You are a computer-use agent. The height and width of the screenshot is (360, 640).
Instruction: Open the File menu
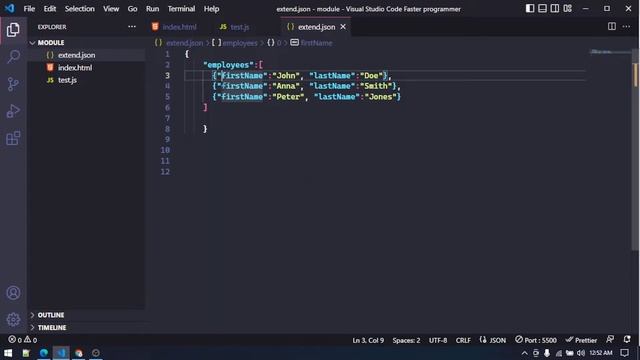tap(29, 9)
